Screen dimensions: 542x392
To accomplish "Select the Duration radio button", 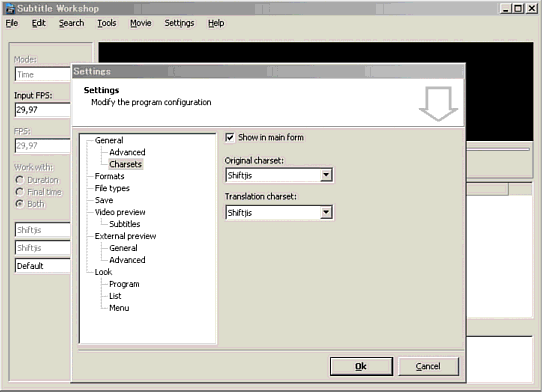I will [x=19, y=180].
